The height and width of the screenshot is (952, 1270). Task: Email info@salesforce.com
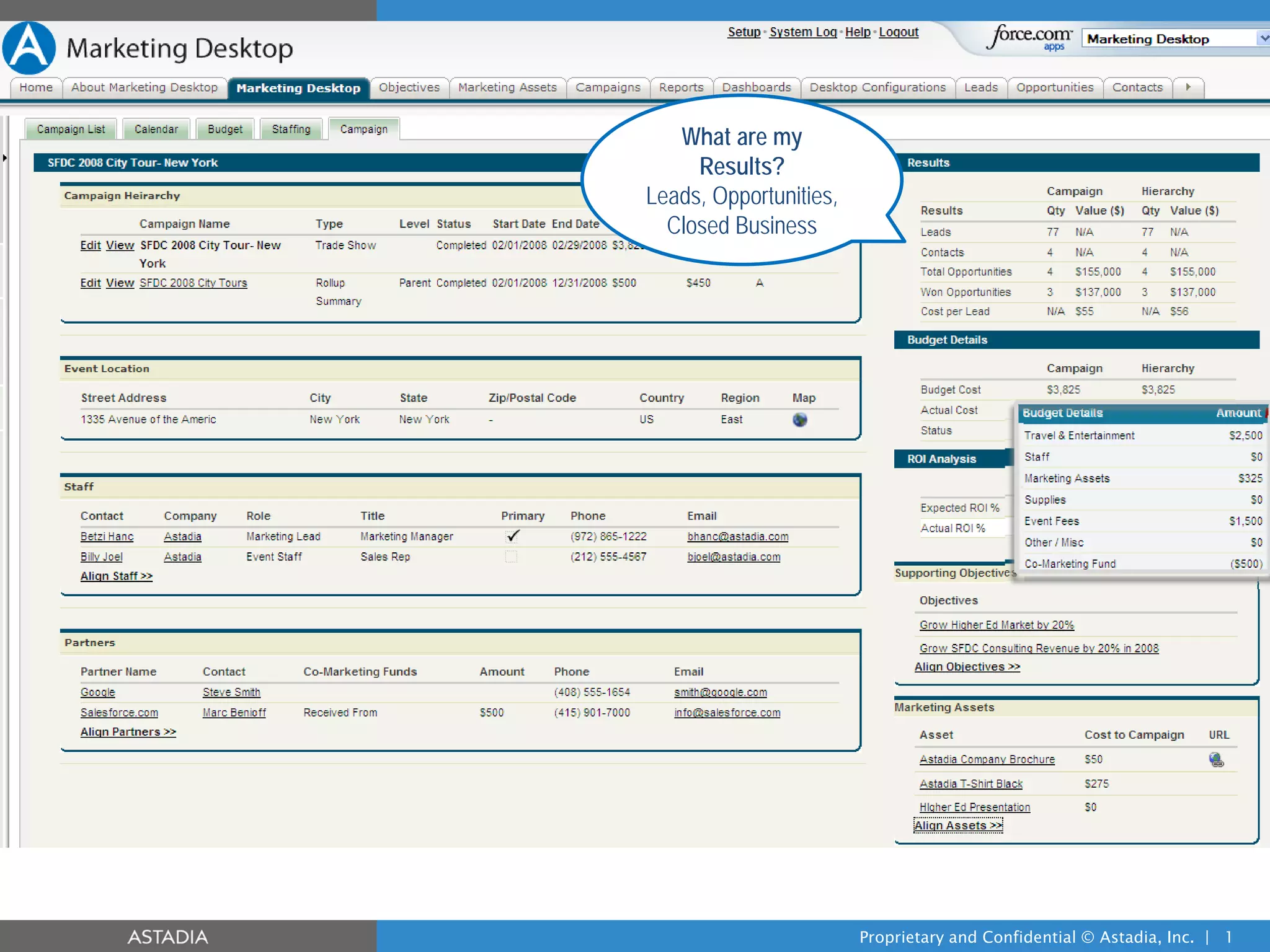727,713
